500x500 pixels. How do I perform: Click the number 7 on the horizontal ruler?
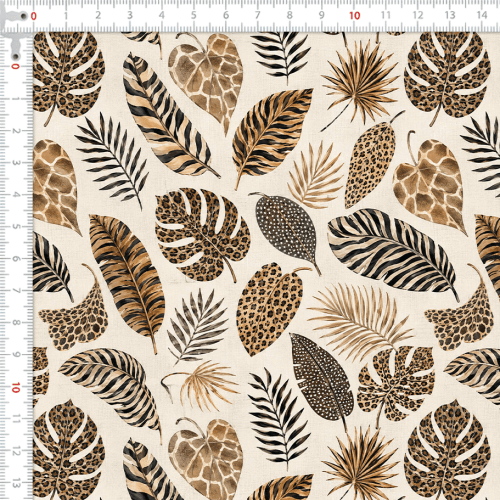tap(258, 15)
